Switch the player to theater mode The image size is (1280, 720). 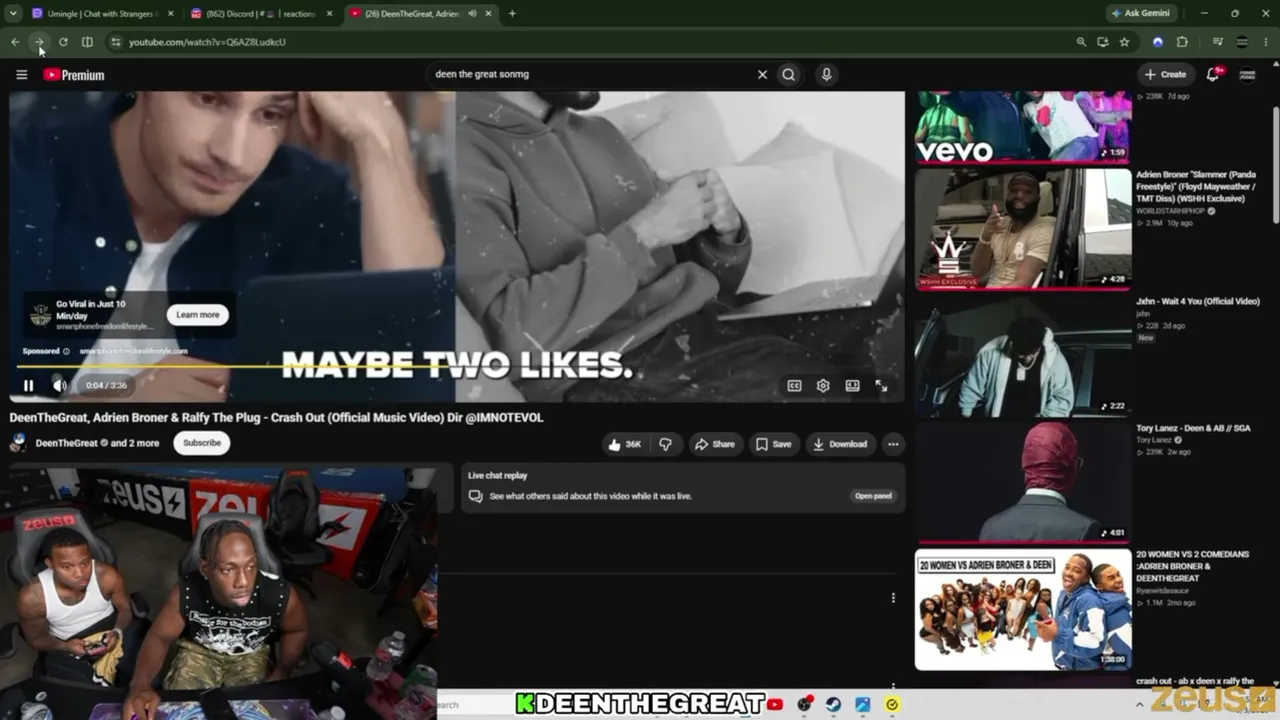(852, 385)
